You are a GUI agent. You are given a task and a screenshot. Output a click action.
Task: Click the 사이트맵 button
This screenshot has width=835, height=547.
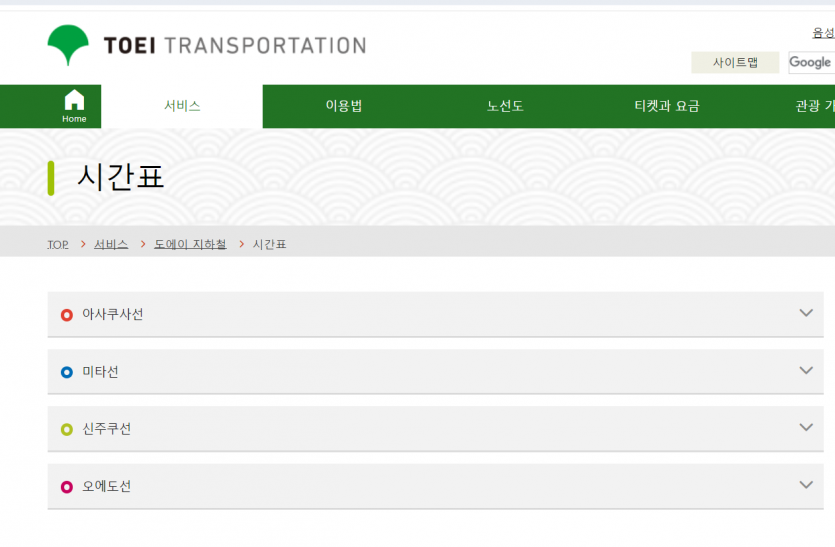[x=735, y=62]
